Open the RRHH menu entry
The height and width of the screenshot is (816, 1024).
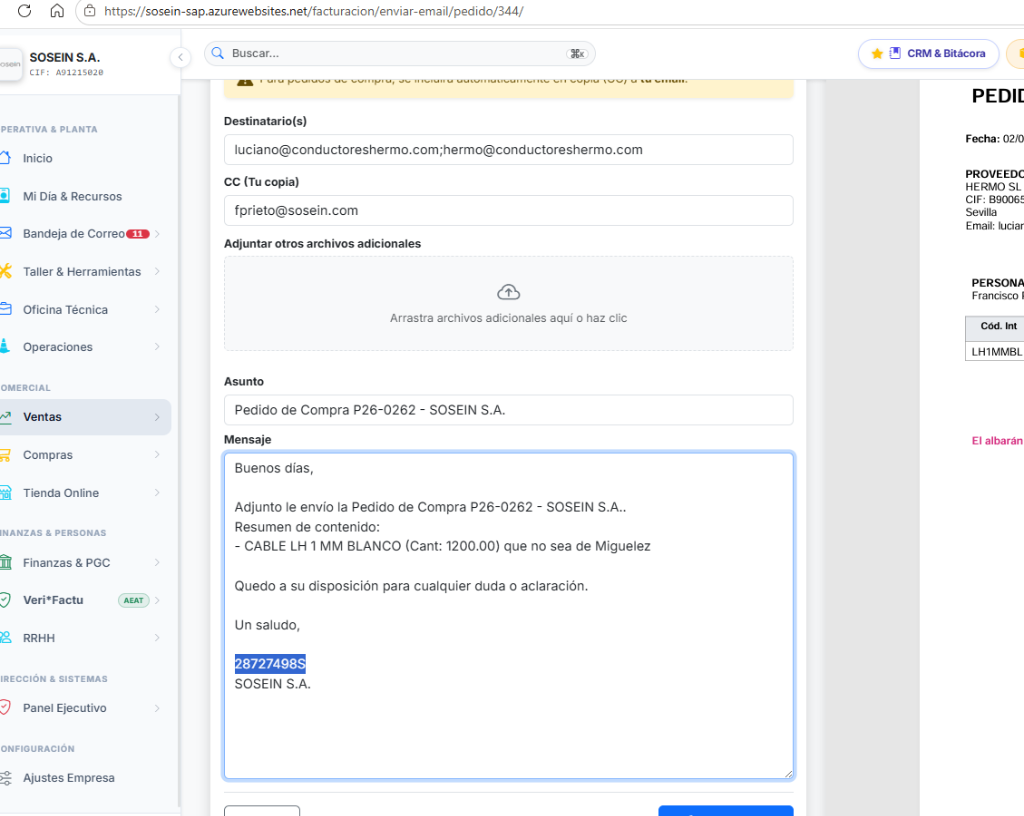pos(86,638)
